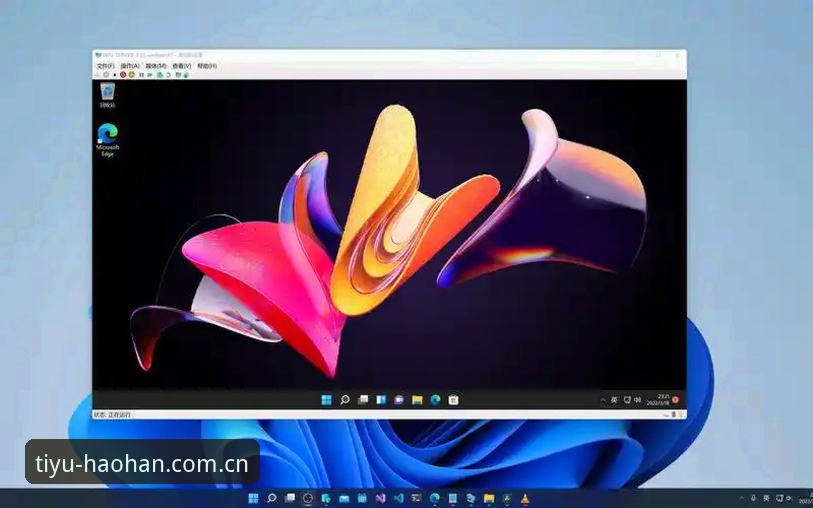Screen dimensions: 813x508
Task: Click the Revert toolbar icon
Action: [169, 75]
